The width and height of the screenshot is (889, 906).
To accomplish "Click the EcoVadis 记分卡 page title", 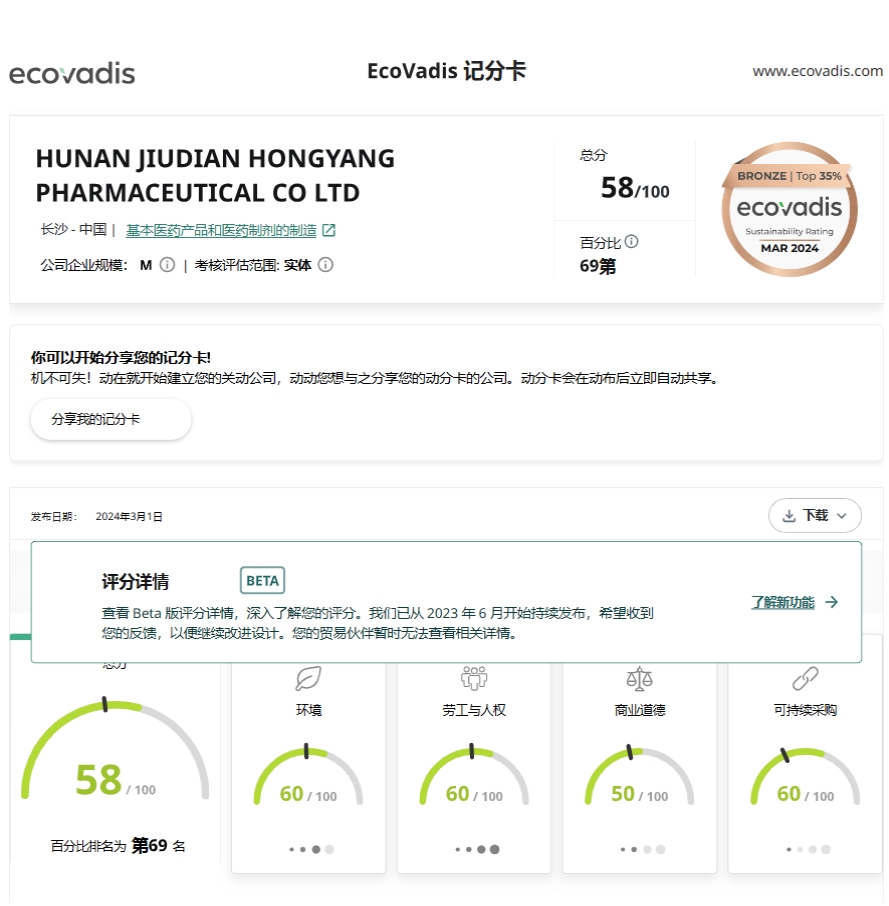I will 447,71.
